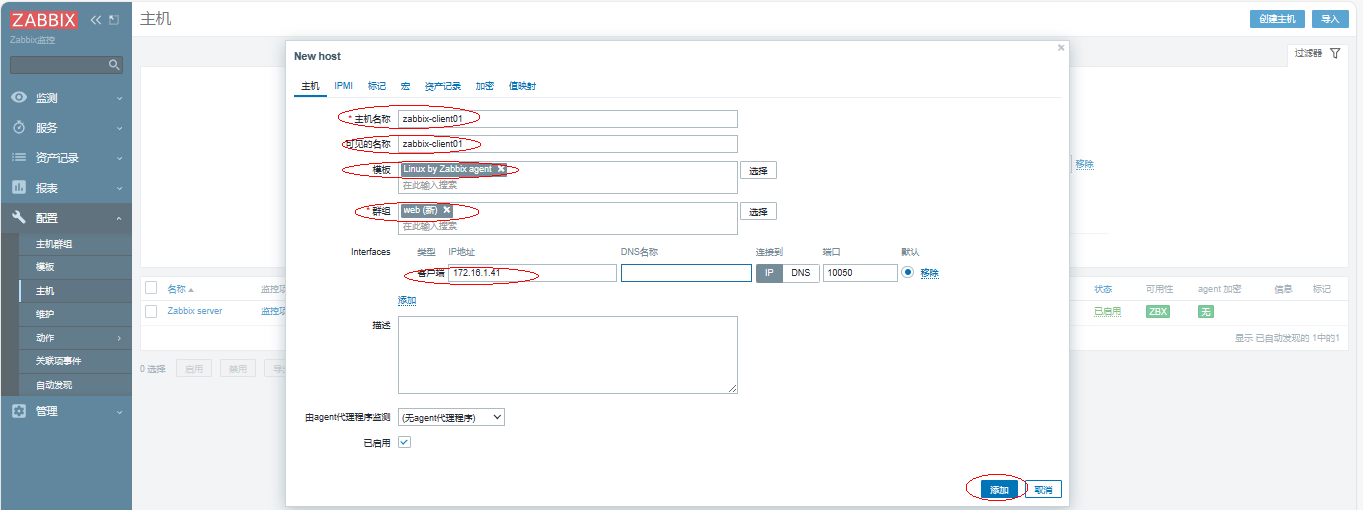Click the 添加 add button in dialog
Screen dimensions: 1363x510
999,489
